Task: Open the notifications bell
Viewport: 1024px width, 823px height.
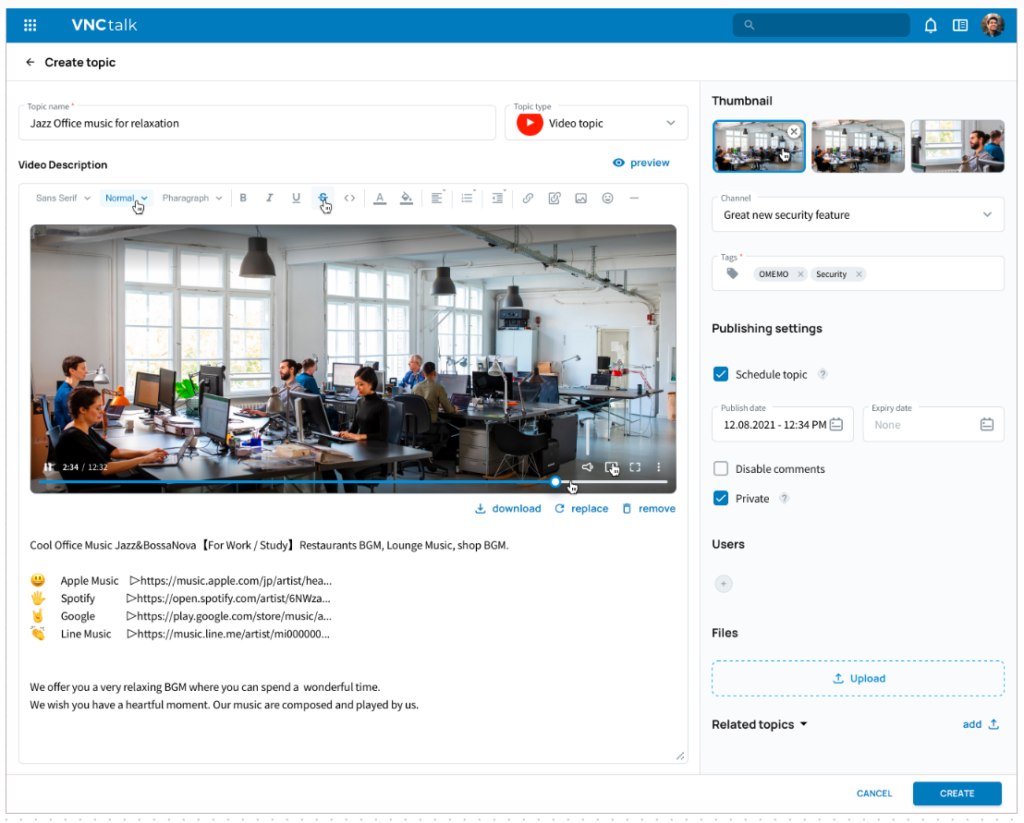Action: click(x=931, y=25)
